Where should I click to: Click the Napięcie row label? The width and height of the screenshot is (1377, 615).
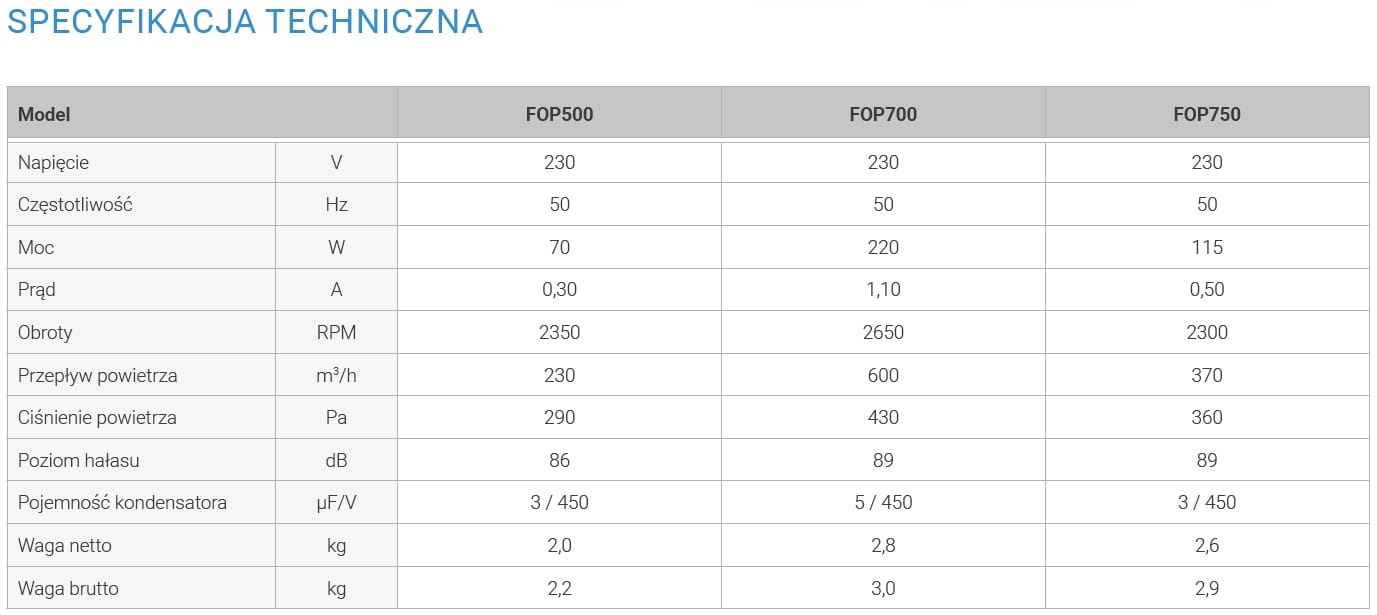click(x=53, y=162)
